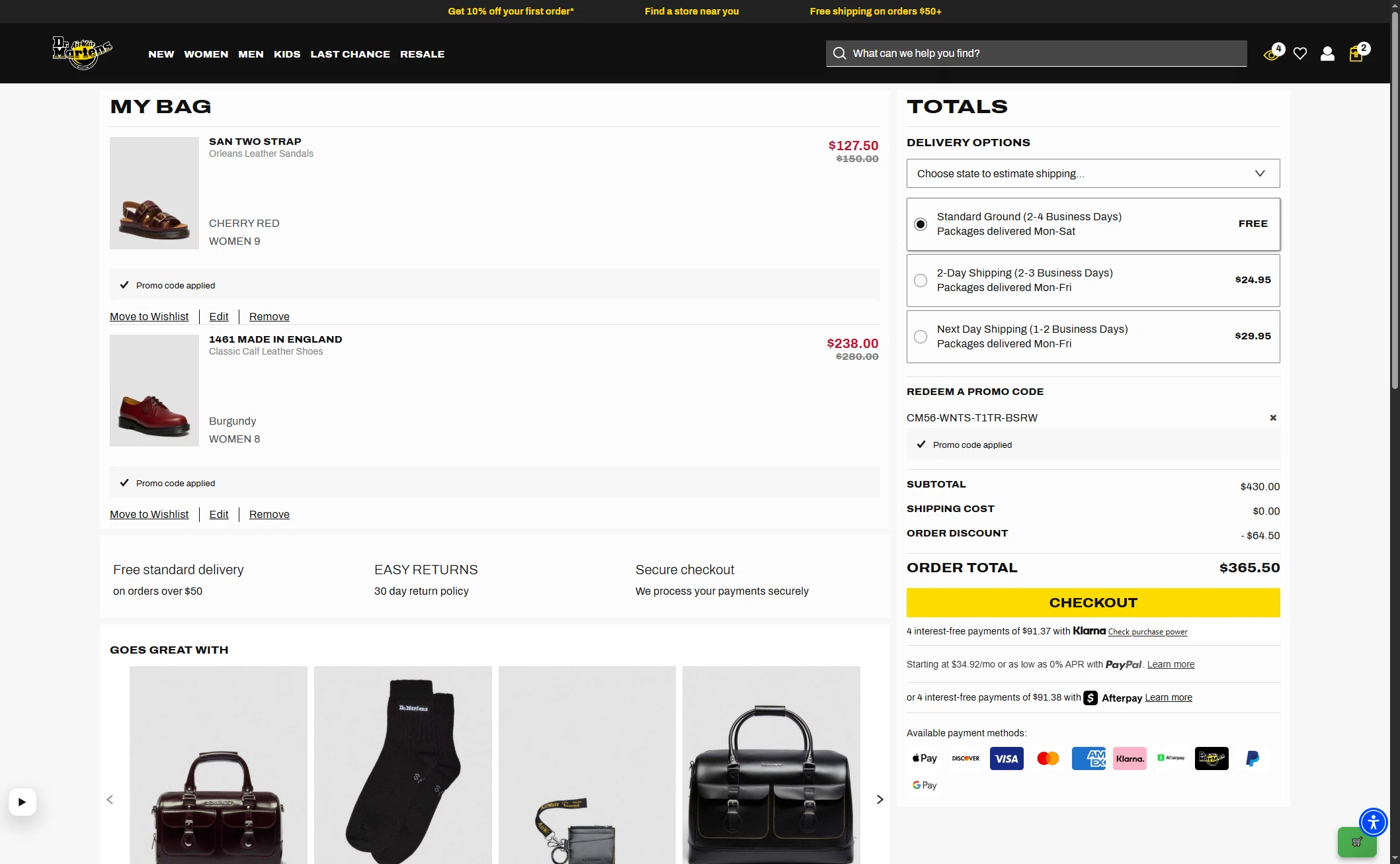Open the LAST CHANCE menu
This screenshot has height=864, width=1400.
[x=350, y=54]
